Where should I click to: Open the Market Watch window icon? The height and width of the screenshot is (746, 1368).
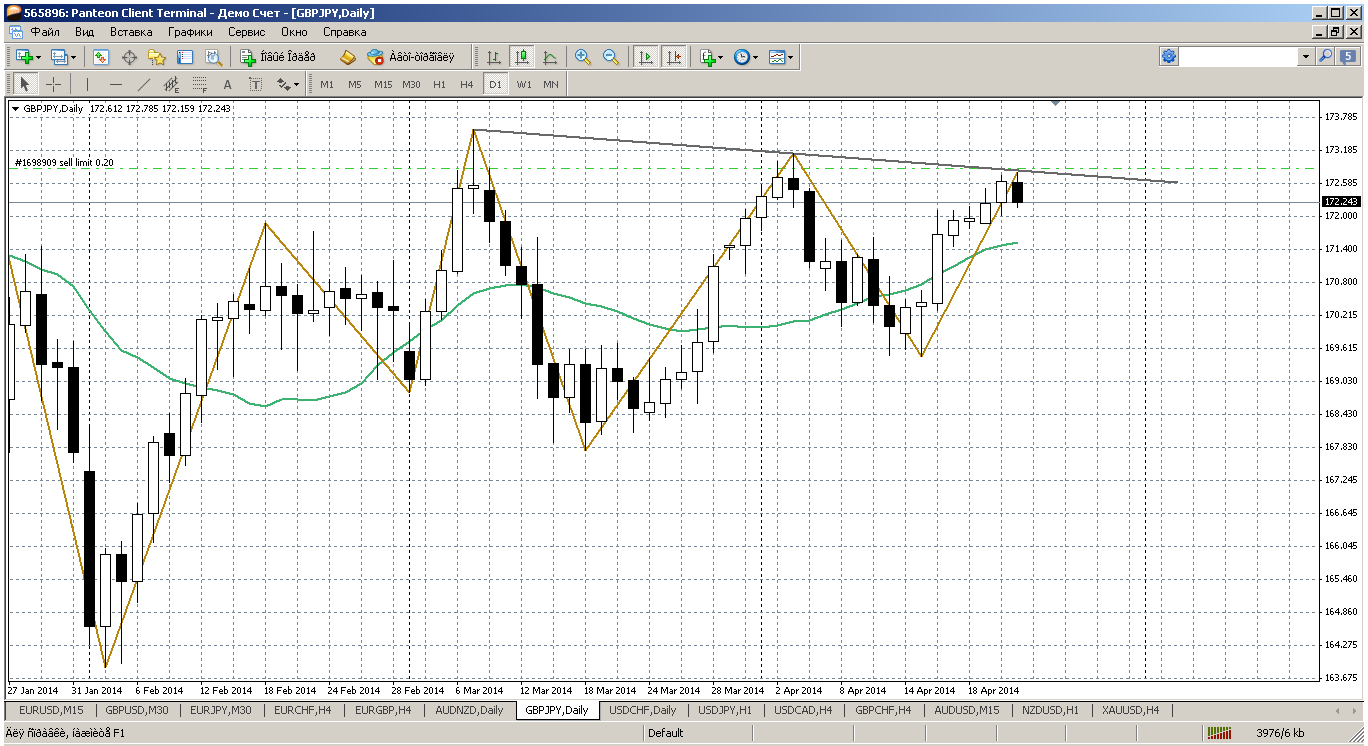tap(101, 57)
